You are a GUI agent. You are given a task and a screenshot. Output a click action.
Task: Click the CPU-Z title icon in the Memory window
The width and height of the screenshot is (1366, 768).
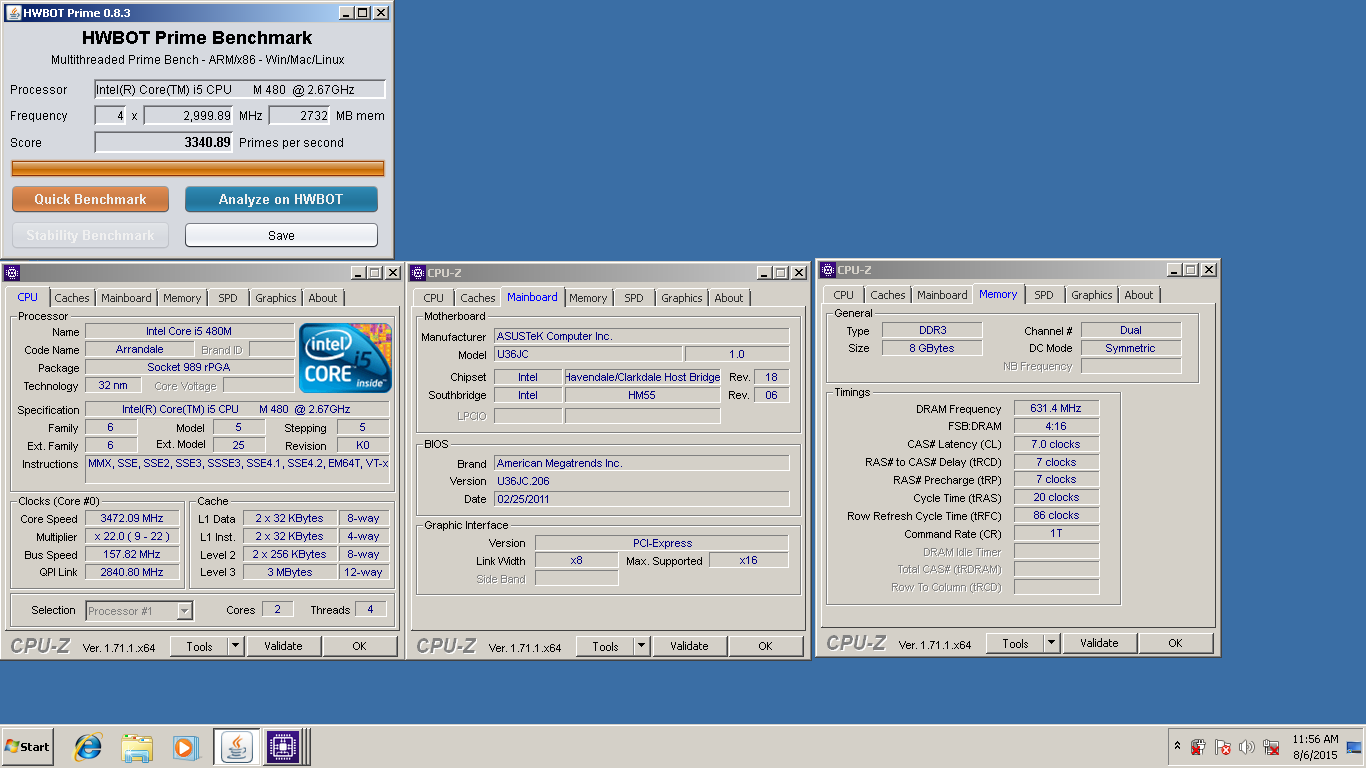pos(828,270)
